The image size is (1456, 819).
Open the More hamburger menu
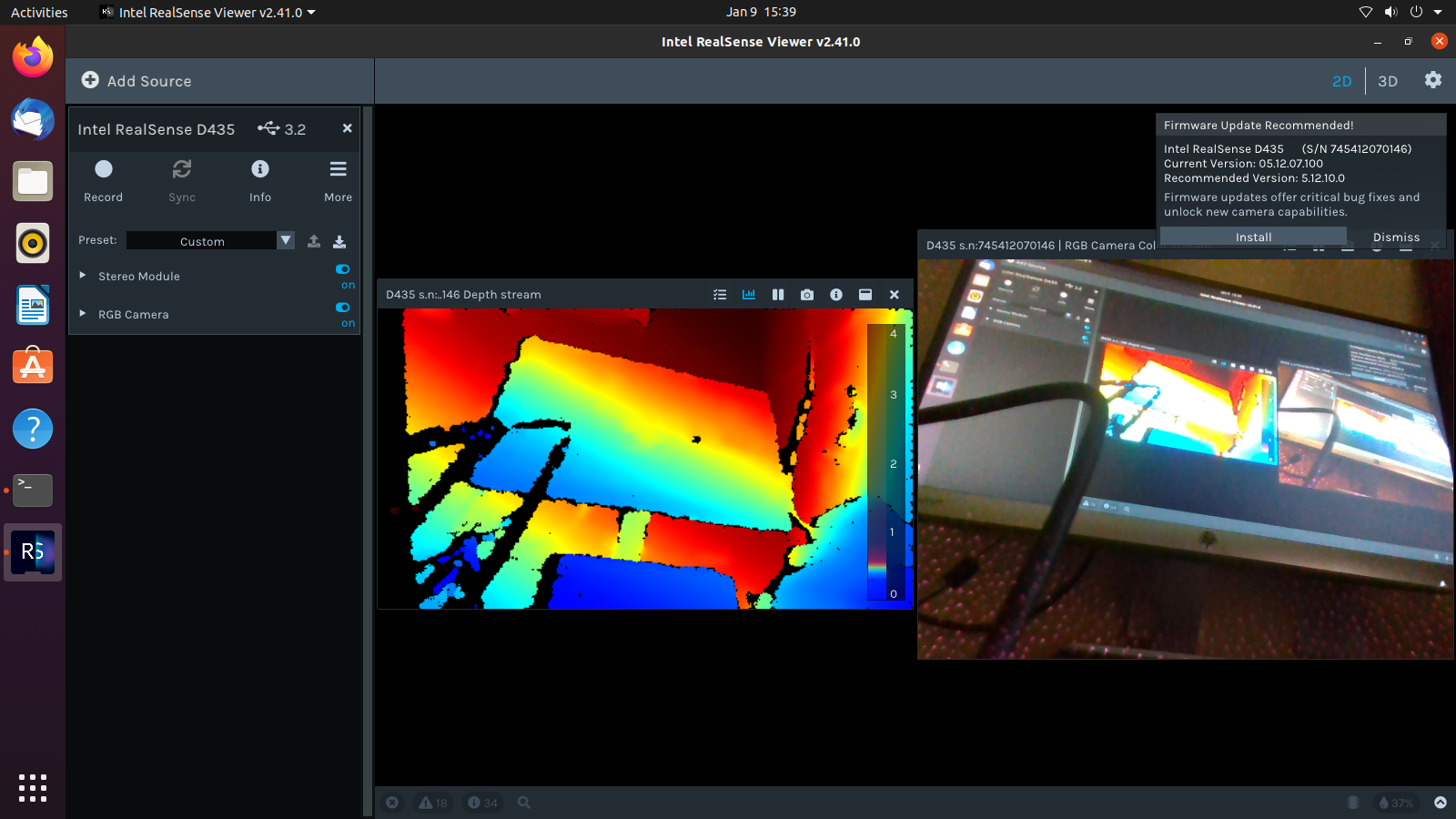click(x=338, y=180)
